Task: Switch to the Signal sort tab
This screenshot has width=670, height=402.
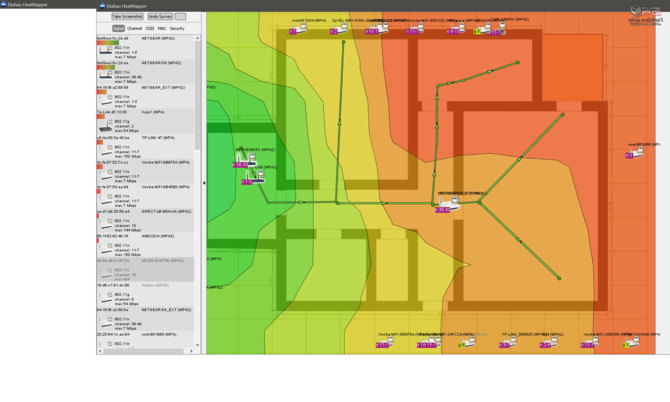Action: [x=118, y=29]
